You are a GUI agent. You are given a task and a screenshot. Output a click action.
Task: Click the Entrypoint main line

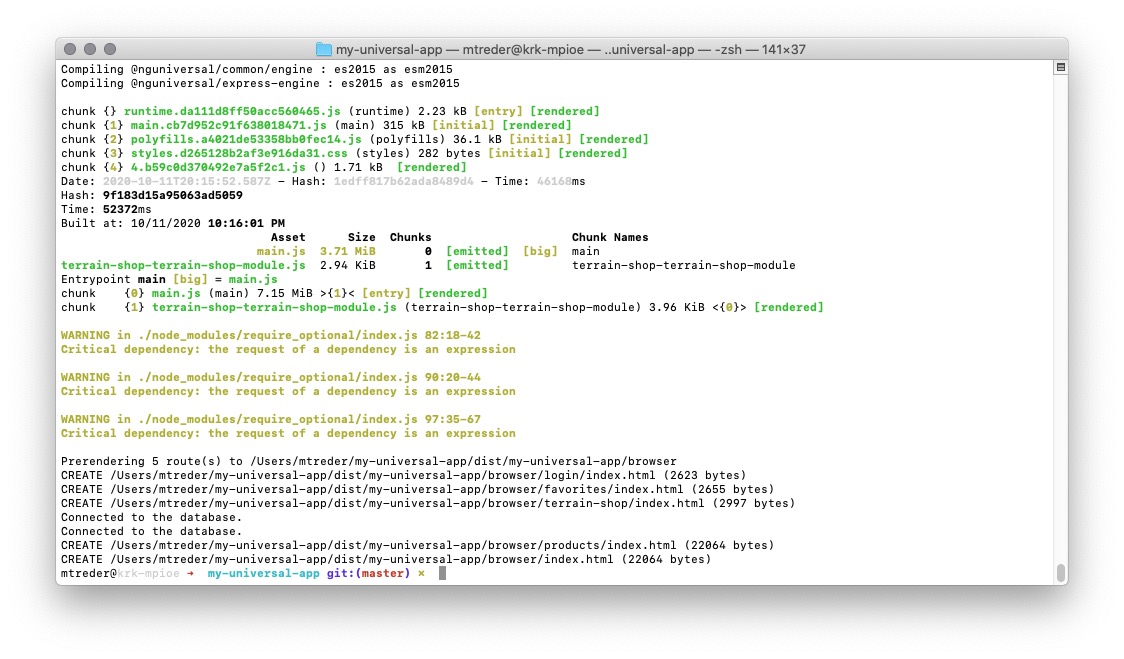(x=169, y=279)
